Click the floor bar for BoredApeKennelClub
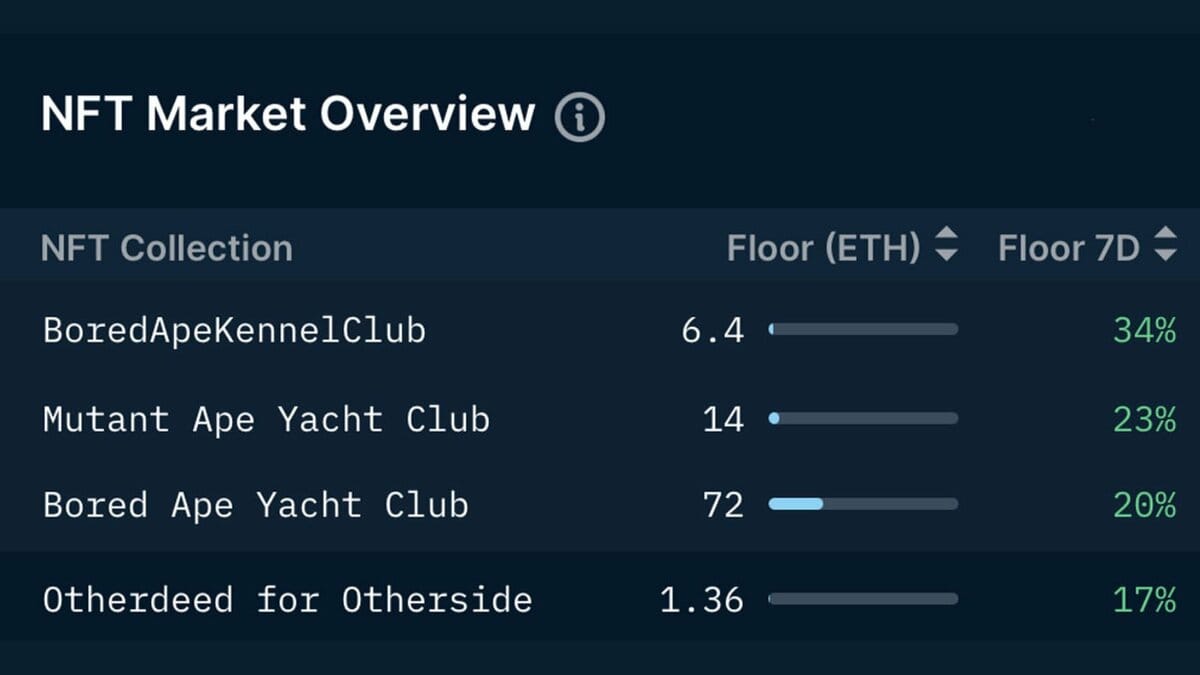 click(x=863, y=329)
